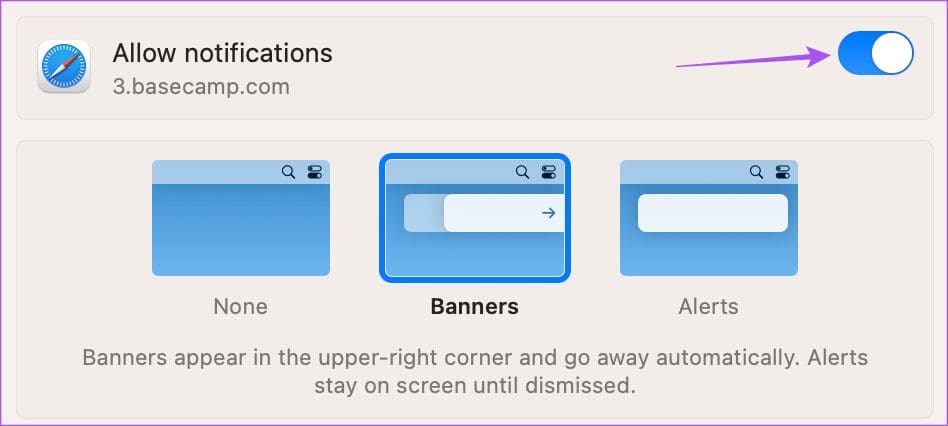Click the arrow inside the Banners preview
The image size is (948, 426).
[548, 213]
